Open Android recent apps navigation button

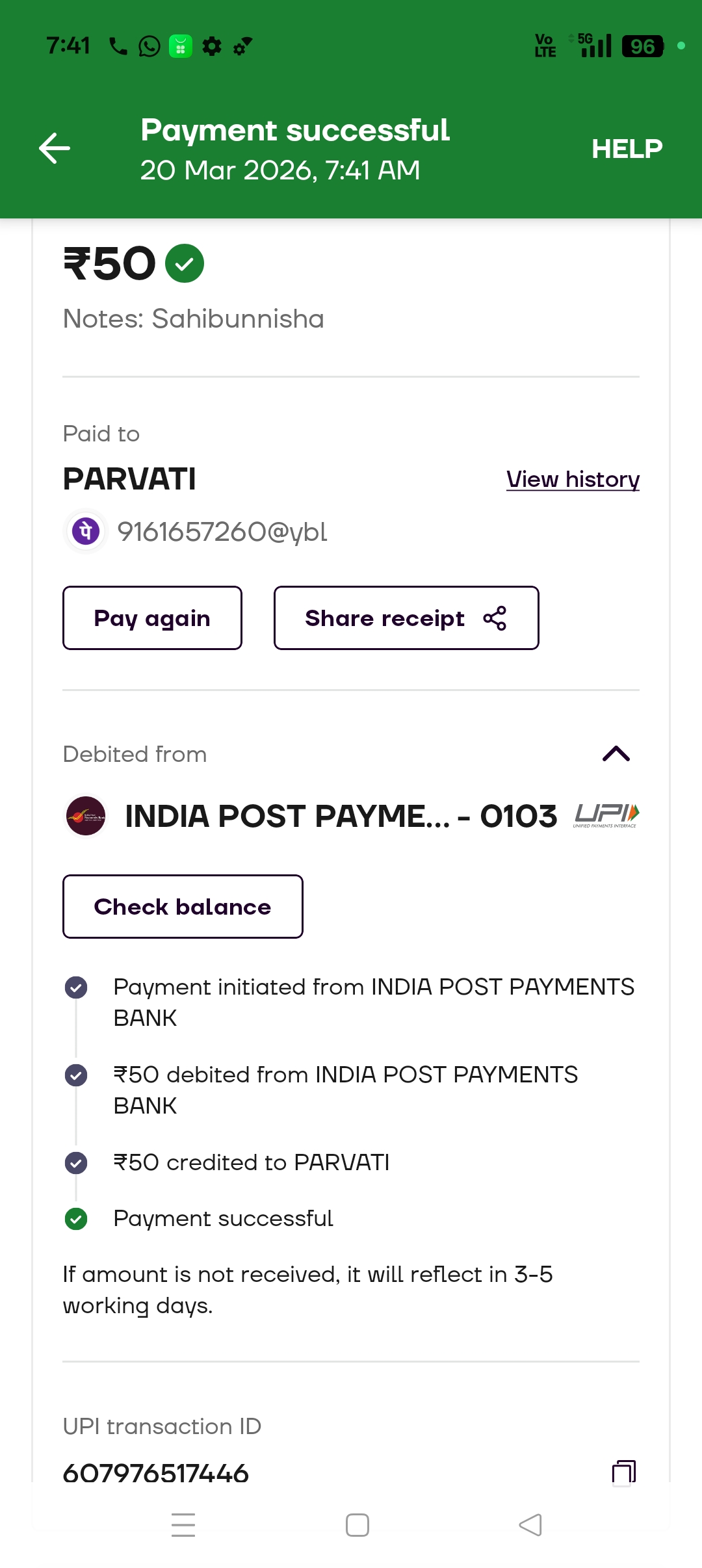(x=183, y=1524)
